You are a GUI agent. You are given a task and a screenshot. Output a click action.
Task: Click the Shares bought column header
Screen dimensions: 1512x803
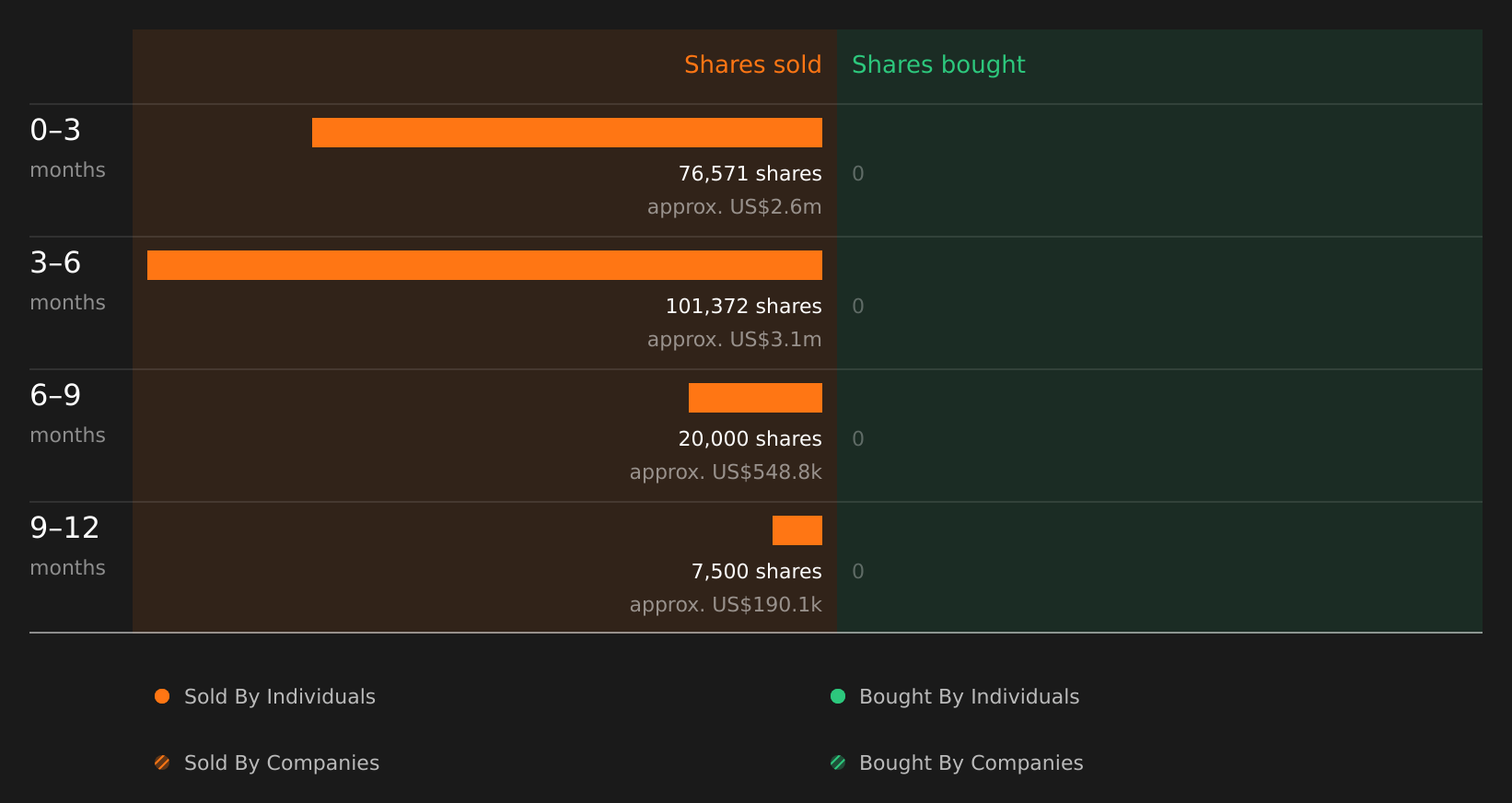[938, 64]
